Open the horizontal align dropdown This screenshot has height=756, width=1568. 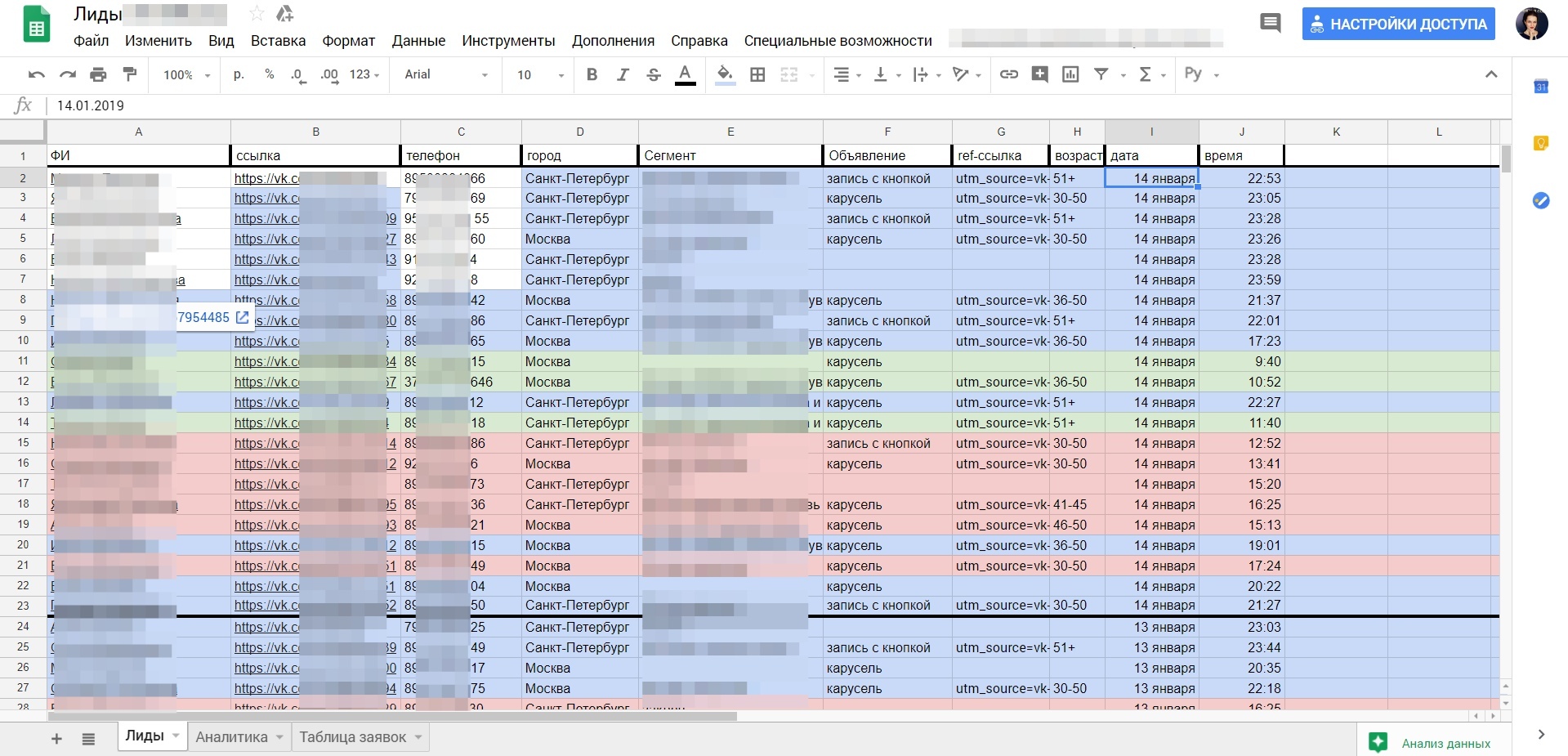847,74
